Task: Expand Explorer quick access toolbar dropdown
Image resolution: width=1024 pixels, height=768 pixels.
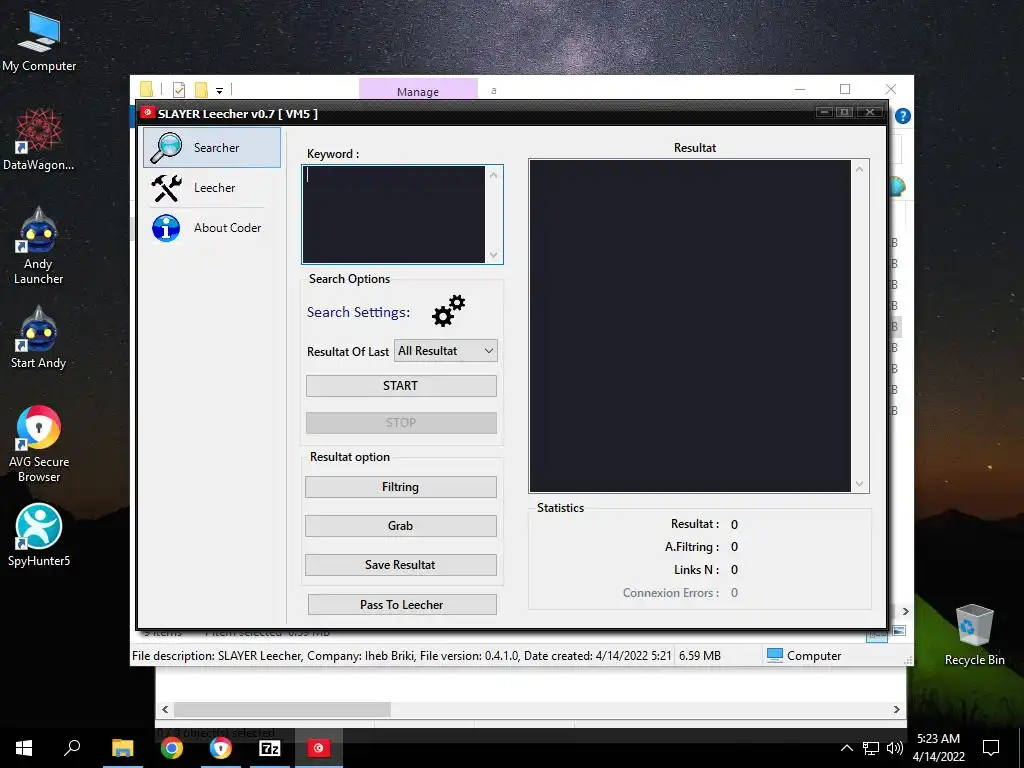Action: click(x=219, y=90)
